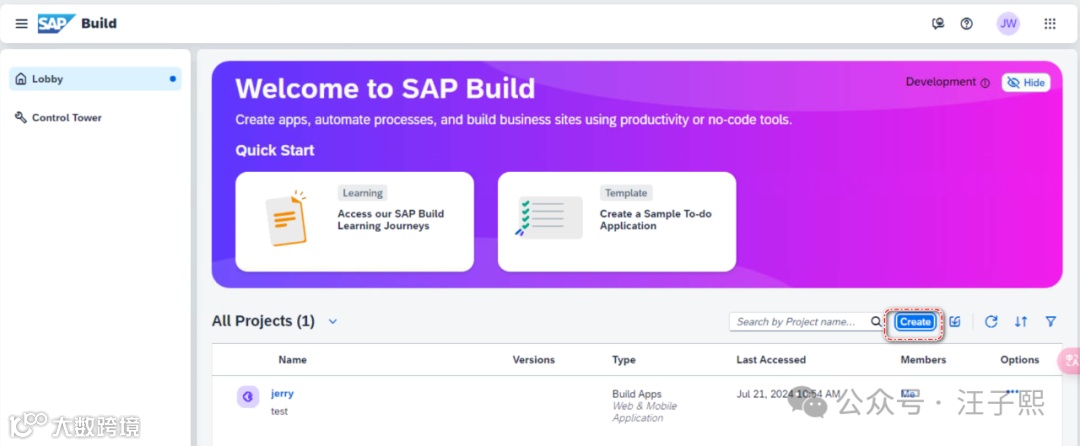The width and height of the screenshot is (1080, 446).
Task: Open the product switcher grid icon
Action: coord(1050,24)
